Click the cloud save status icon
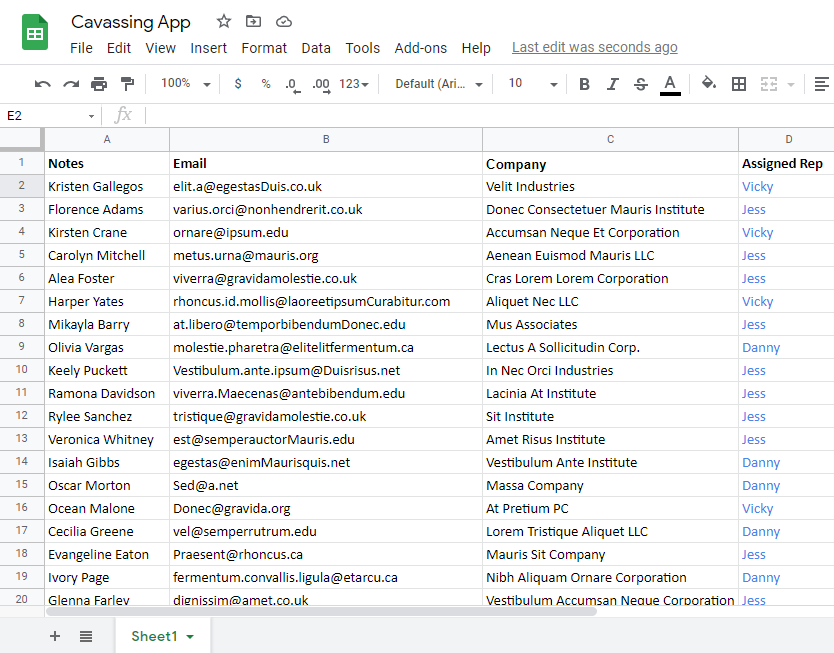The image size is (834, 653). point(283,22)
